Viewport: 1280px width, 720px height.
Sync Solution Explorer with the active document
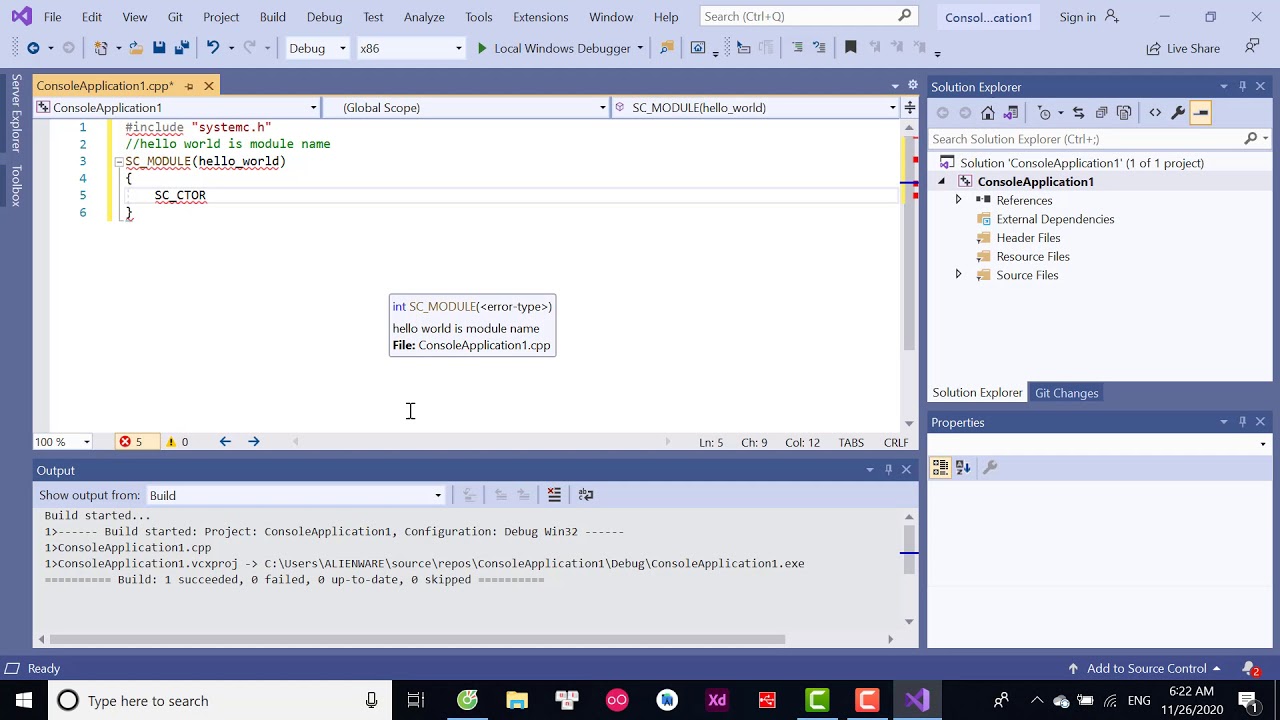(1078, 113)
